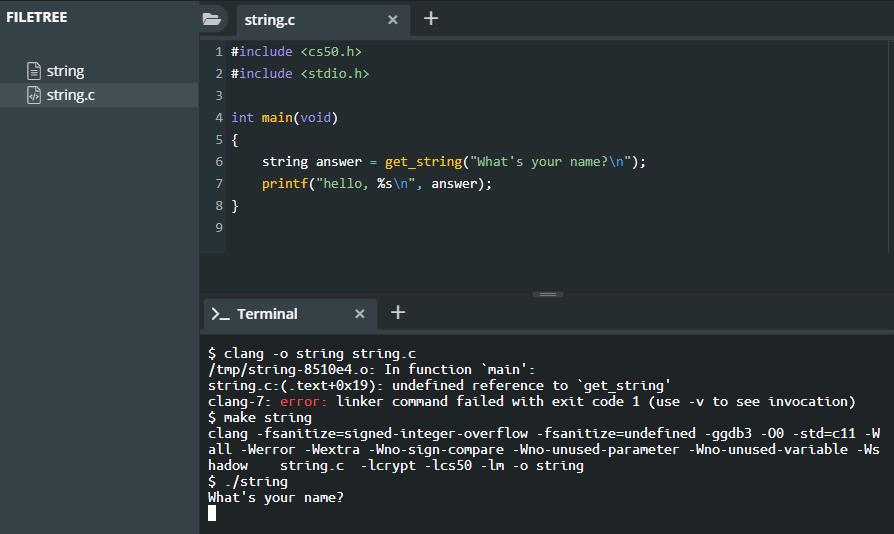
Task: Click the FILETREE panel header
Action: tap(37, 17)
